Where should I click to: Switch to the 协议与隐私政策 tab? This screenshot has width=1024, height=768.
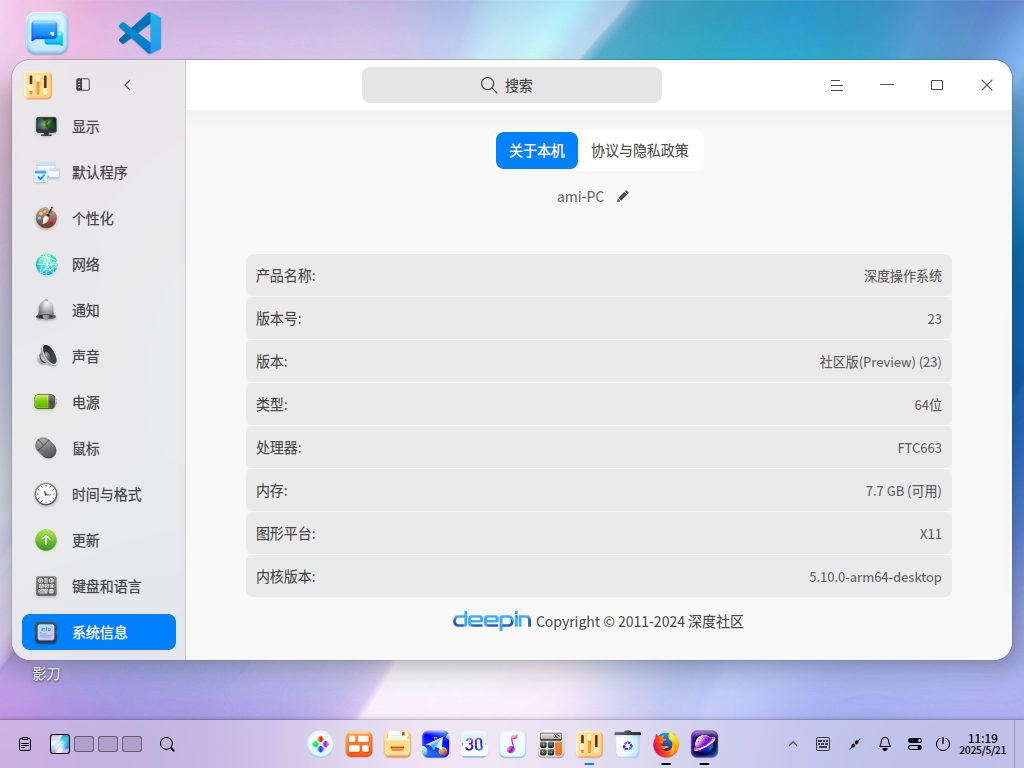click(x=640, y=151)
